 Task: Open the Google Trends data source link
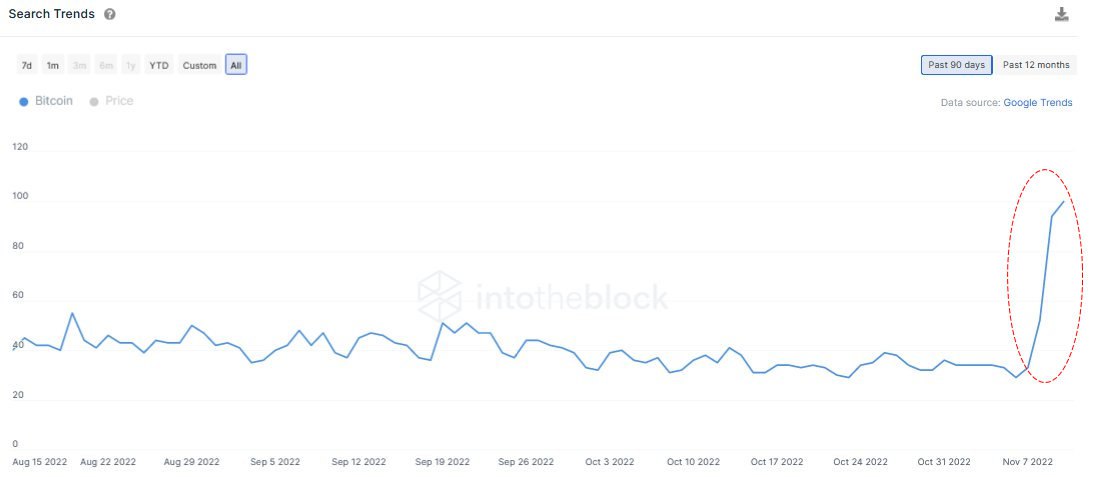(1037, 103)
